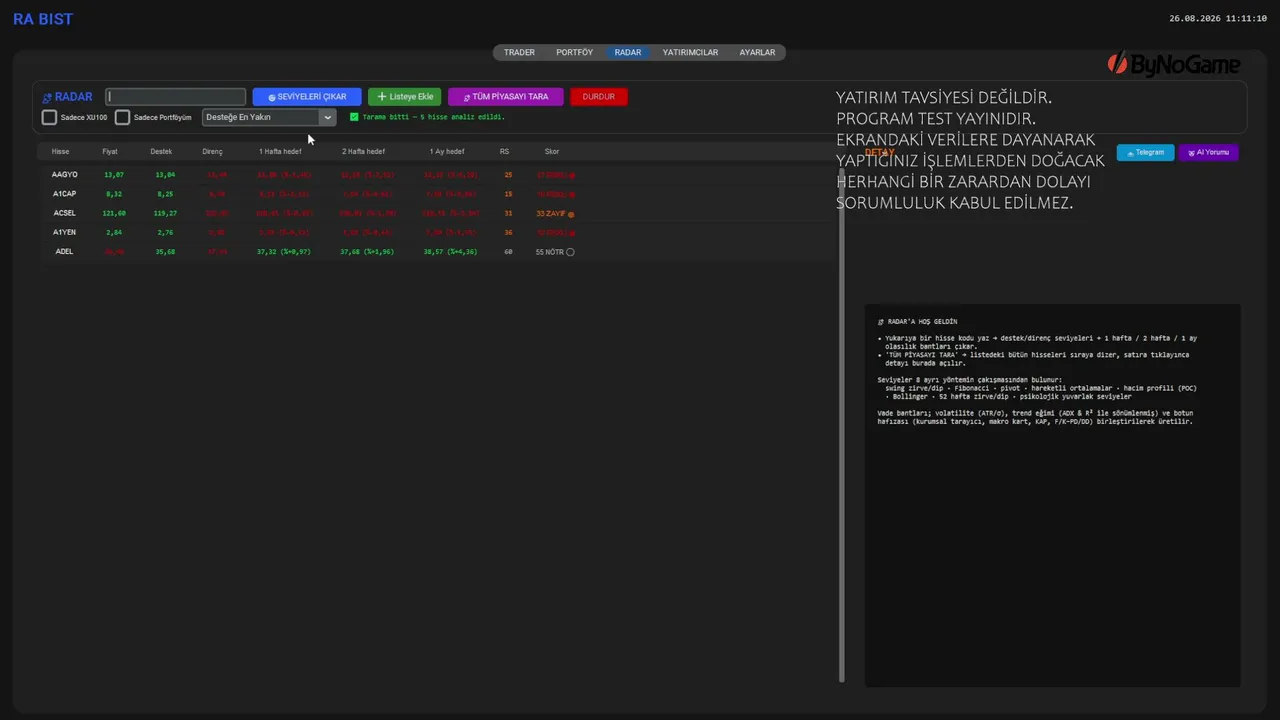Image resolution: width=1280 pixels, height=720 pixels.
Task: Select the A1CAP stock row
Action: [435, 194]
